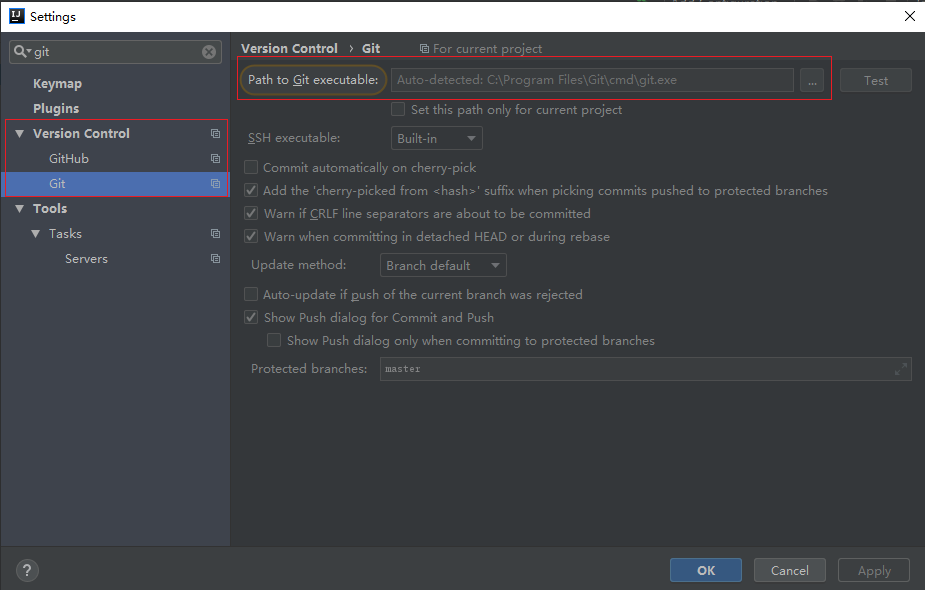Viewport: 925px width, 590px height.
Task: Click the Test button
Action: tap(875, 81)
